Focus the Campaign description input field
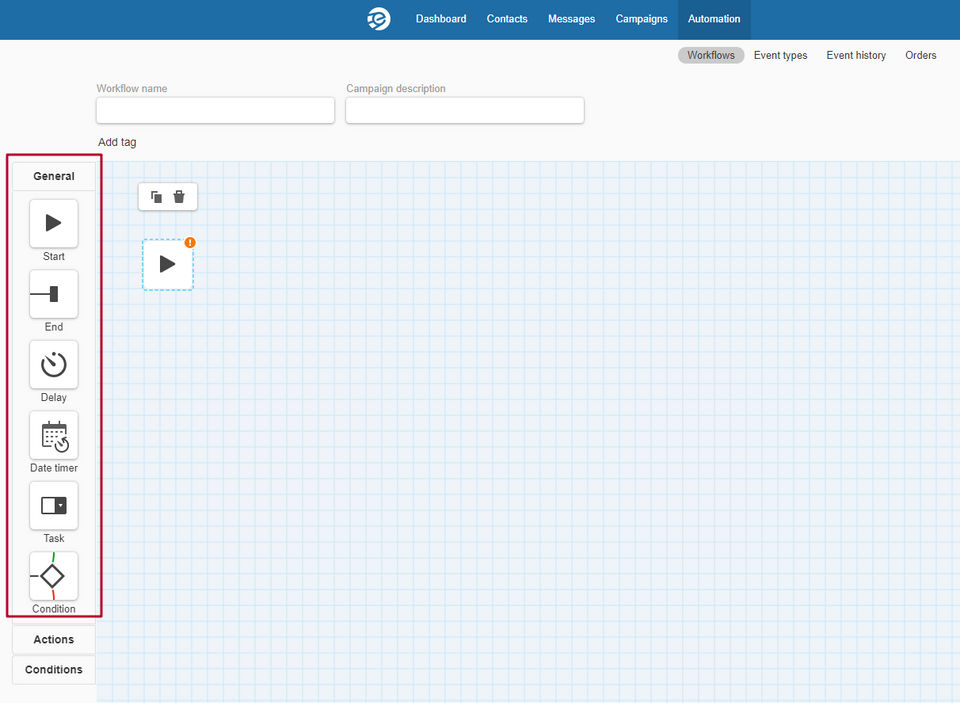Viewport: 960px width, 703px height. click(x=465, y=110)
